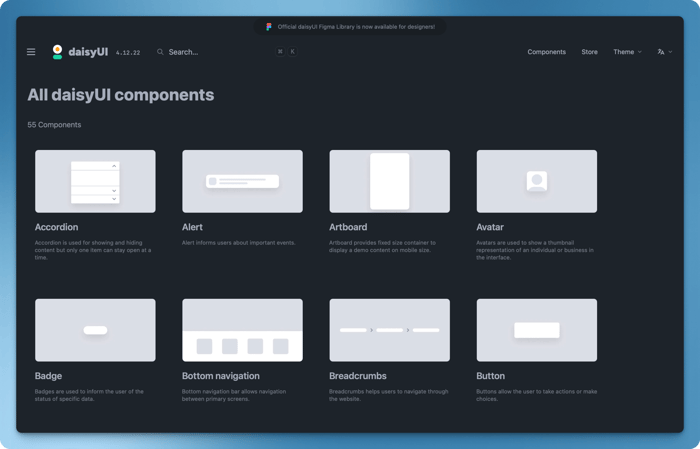Viewport: 700px width, 449px height.
Task: Click the daisyUI logo icon
Action: pyautogui.click(x=57, y=52)
